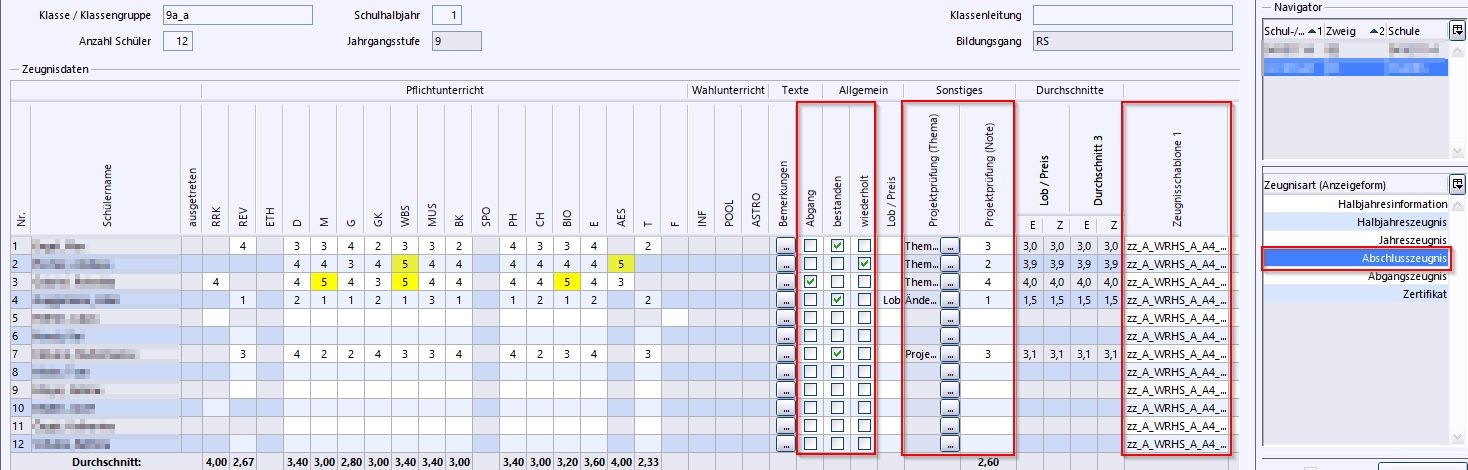The width and height of the screenshot is (1468, 470).
Task: Open Projektprüfung Thema editor for row 12
Action: click(x=948, y=444)
